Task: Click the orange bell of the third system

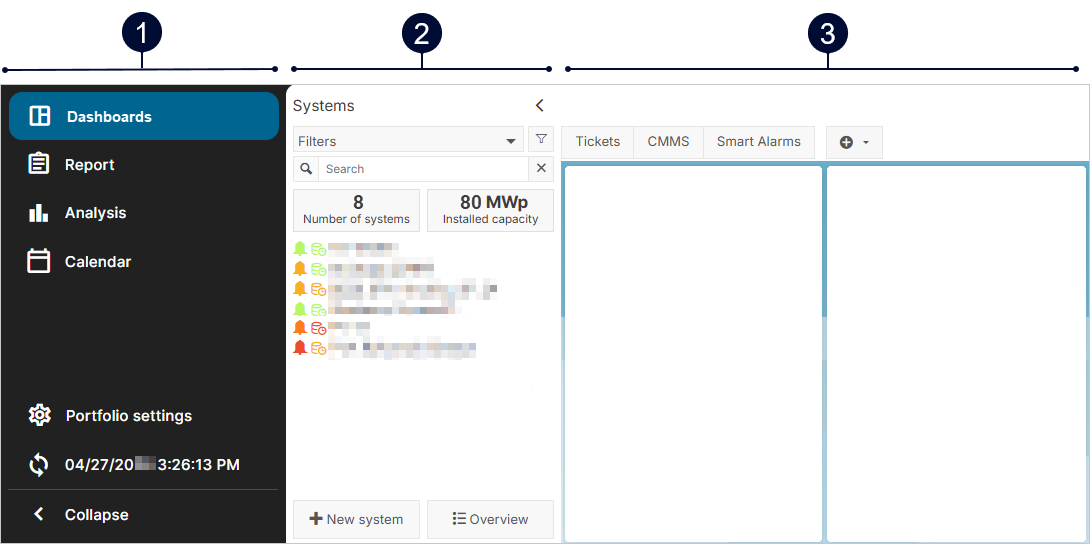Action: (300, 288)
